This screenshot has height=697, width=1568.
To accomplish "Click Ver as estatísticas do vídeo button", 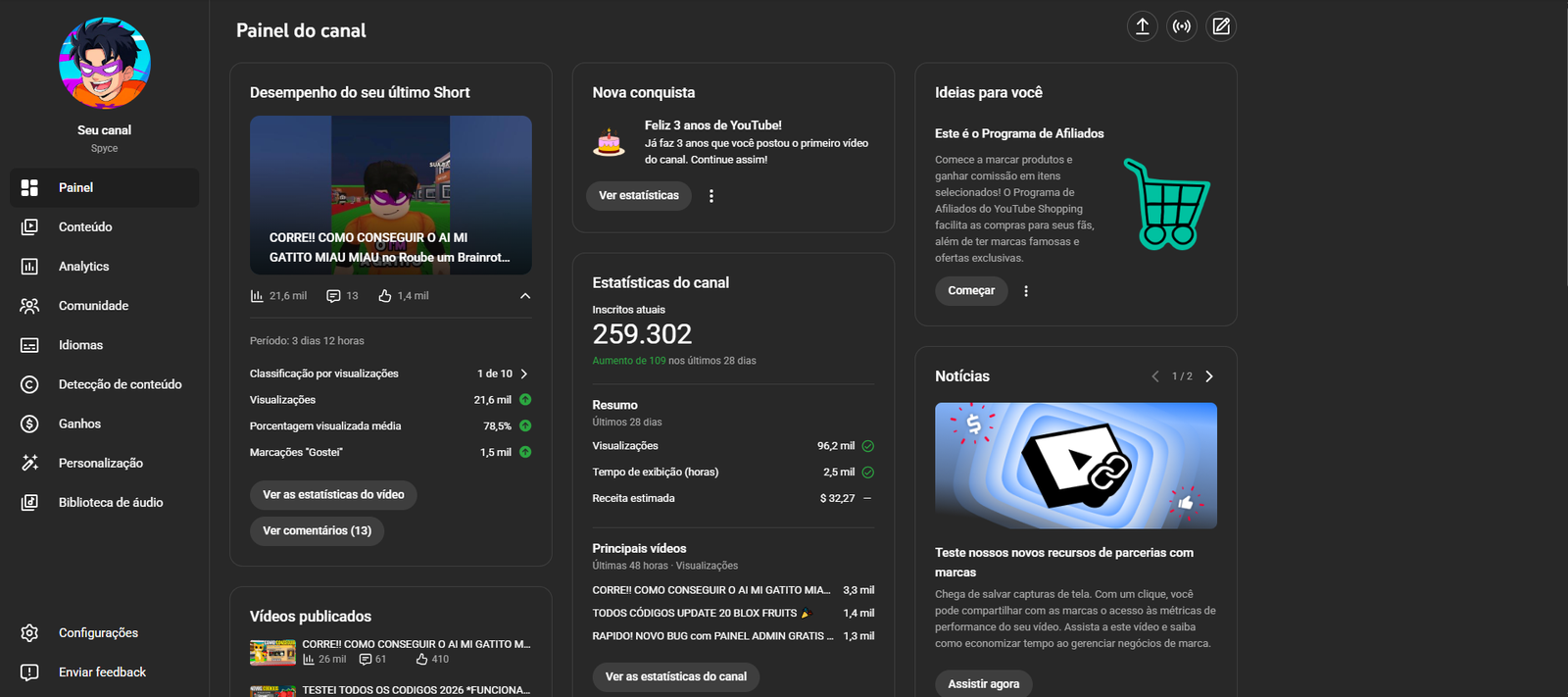I will coord(333,495).
